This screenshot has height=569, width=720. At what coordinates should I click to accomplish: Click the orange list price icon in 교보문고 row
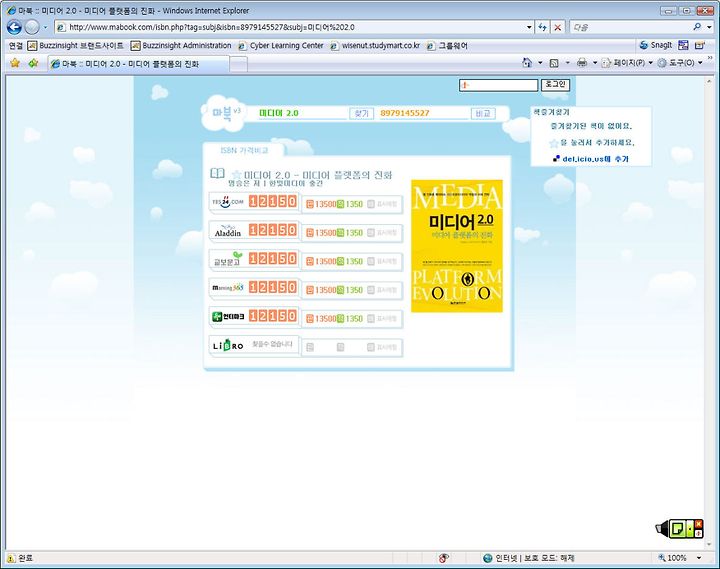point(310,261)
